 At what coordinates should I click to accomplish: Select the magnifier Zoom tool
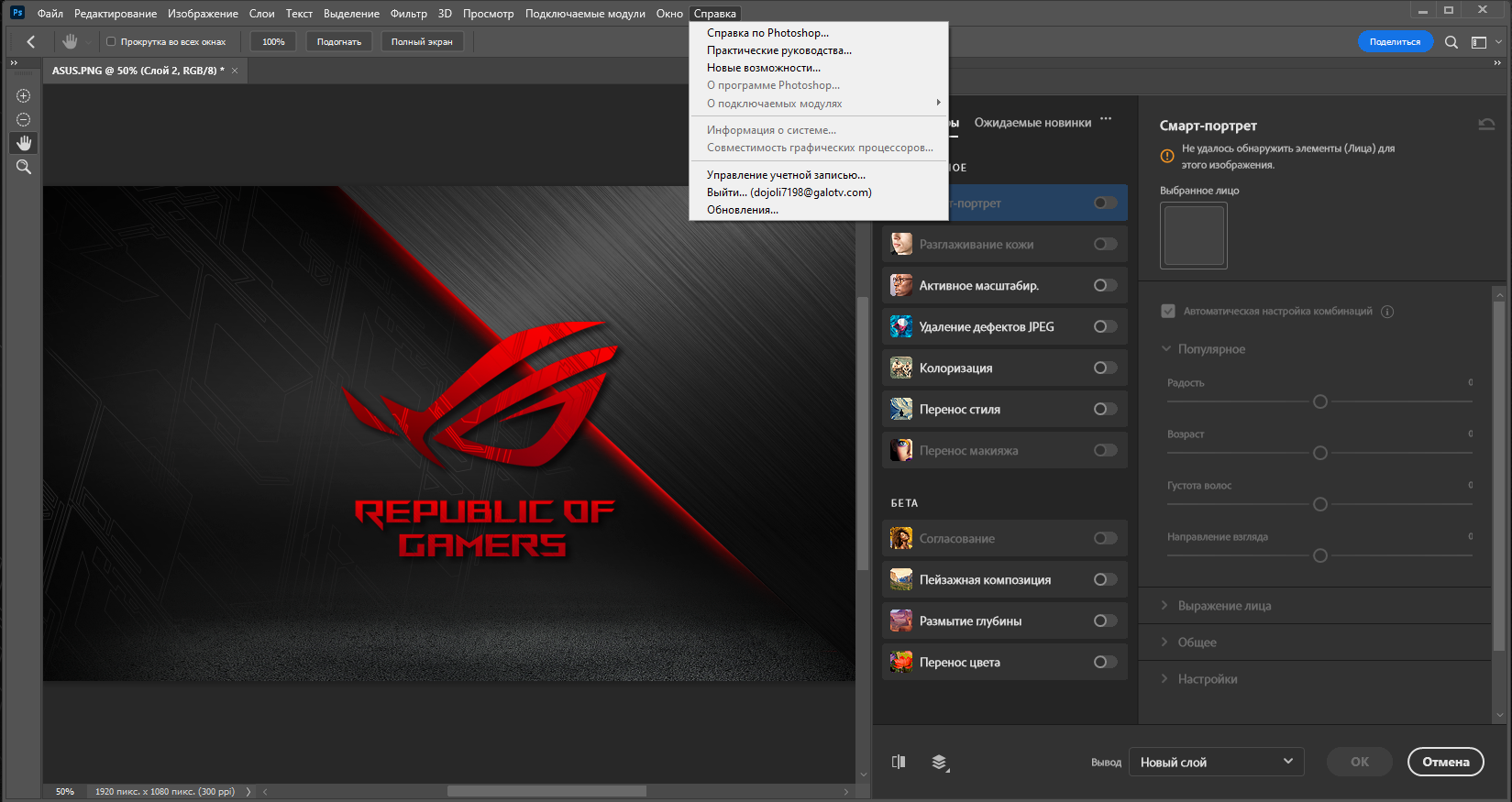(24, 167)
